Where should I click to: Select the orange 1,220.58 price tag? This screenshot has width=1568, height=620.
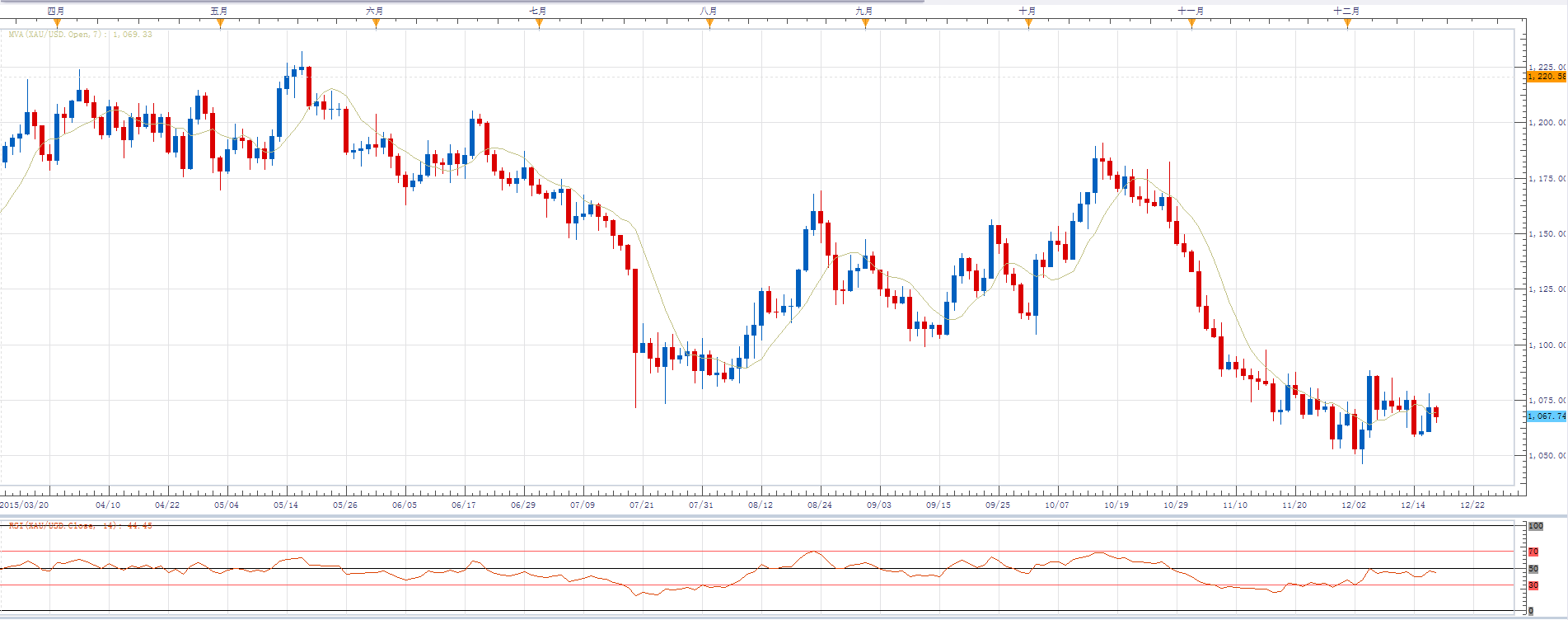click(x=1547, y=77)
